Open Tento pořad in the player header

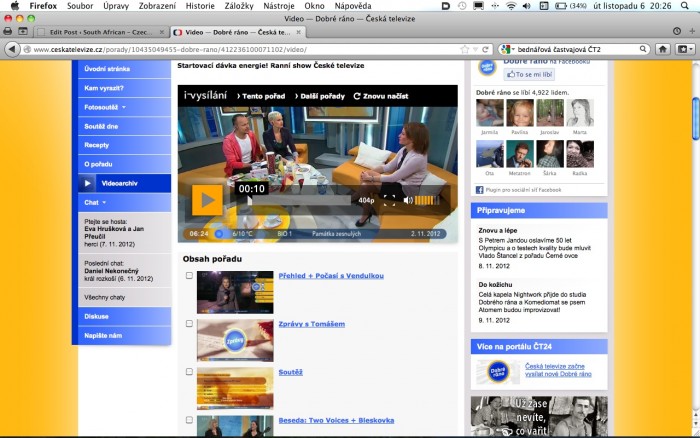(261, 96)
